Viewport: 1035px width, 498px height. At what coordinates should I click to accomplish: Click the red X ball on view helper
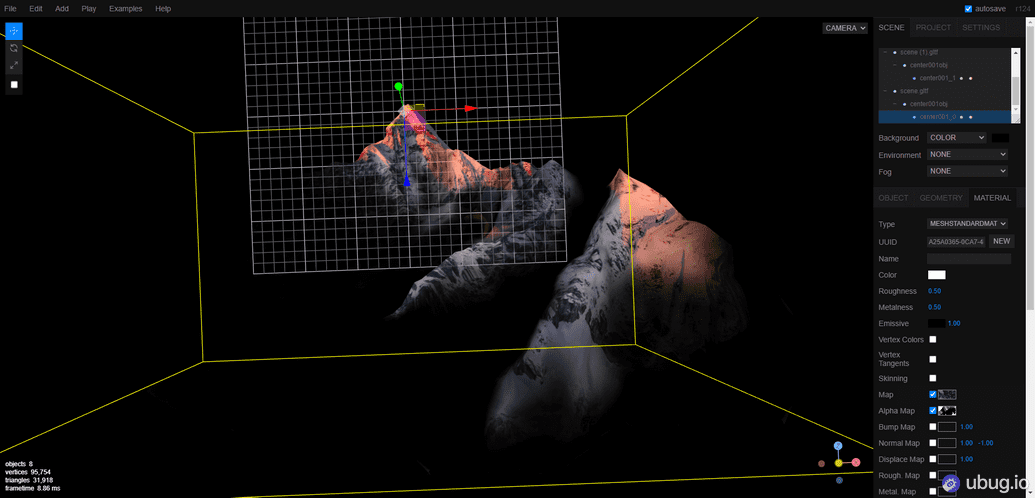click(855, 462)
